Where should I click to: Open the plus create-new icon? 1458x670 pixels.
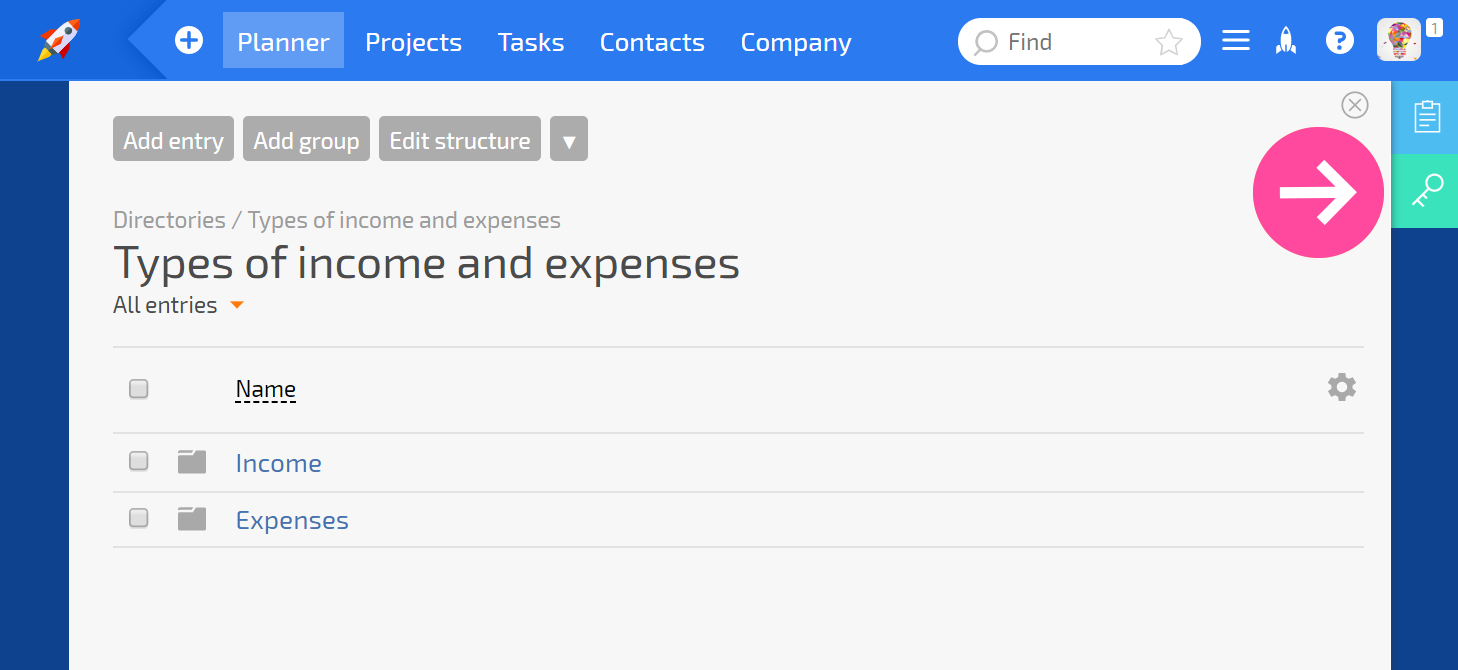(189, 41)
